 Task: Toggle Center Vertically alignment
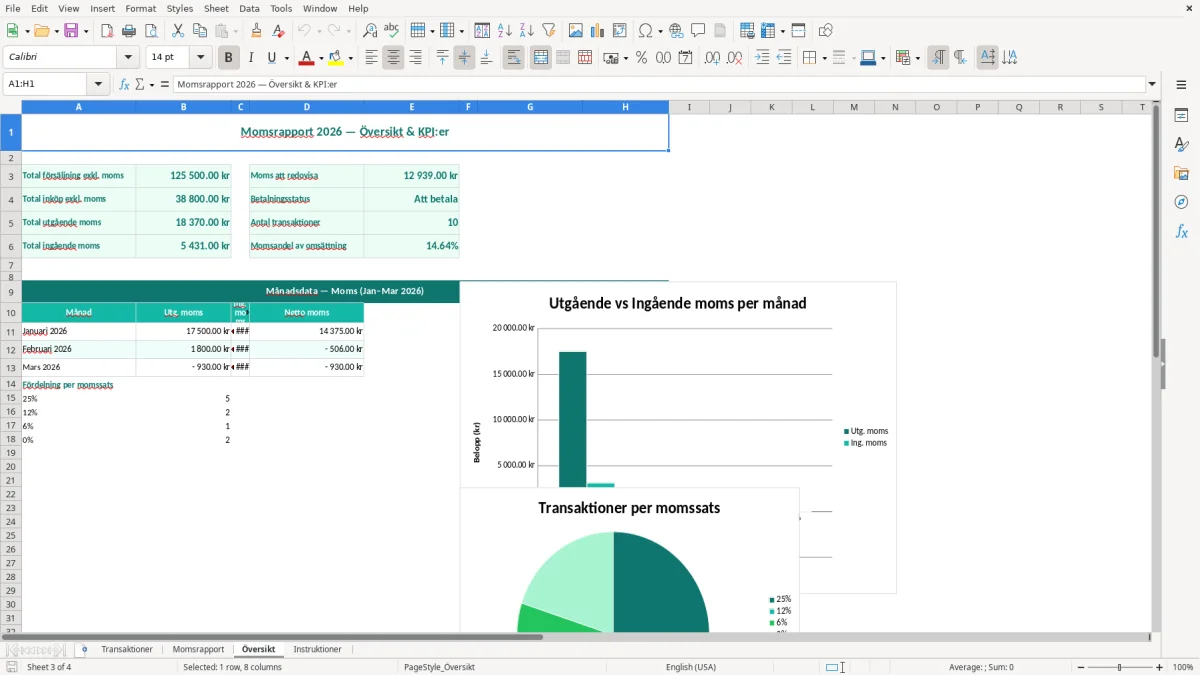464,58
